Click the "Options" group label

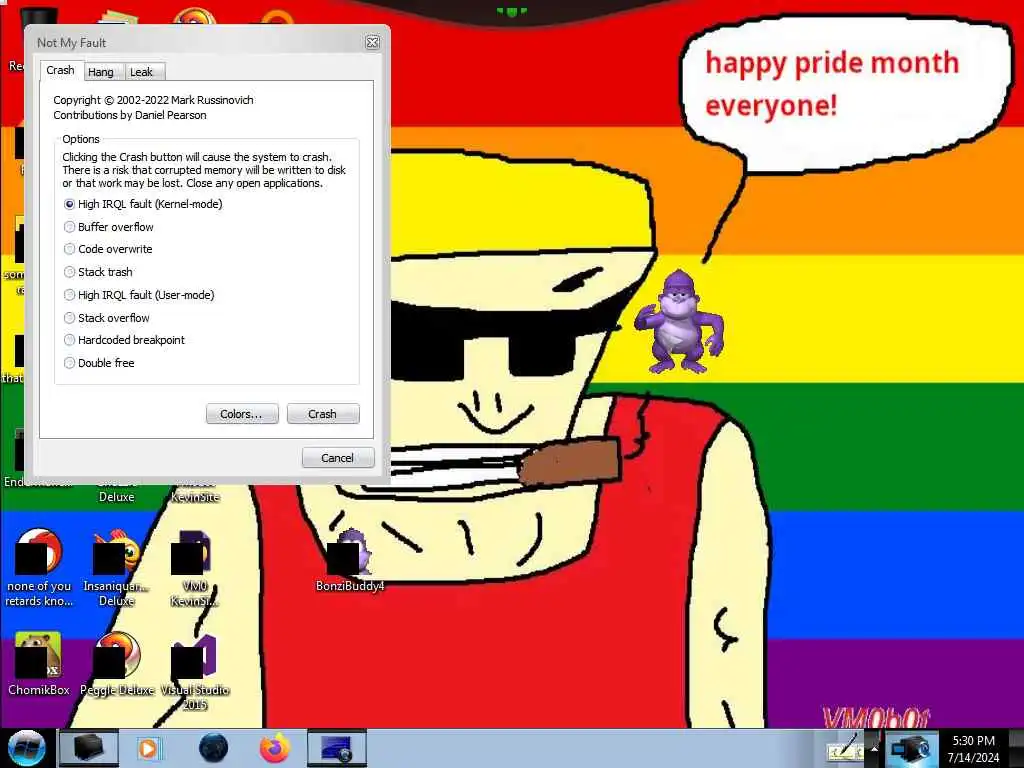(x=81, y=139)
